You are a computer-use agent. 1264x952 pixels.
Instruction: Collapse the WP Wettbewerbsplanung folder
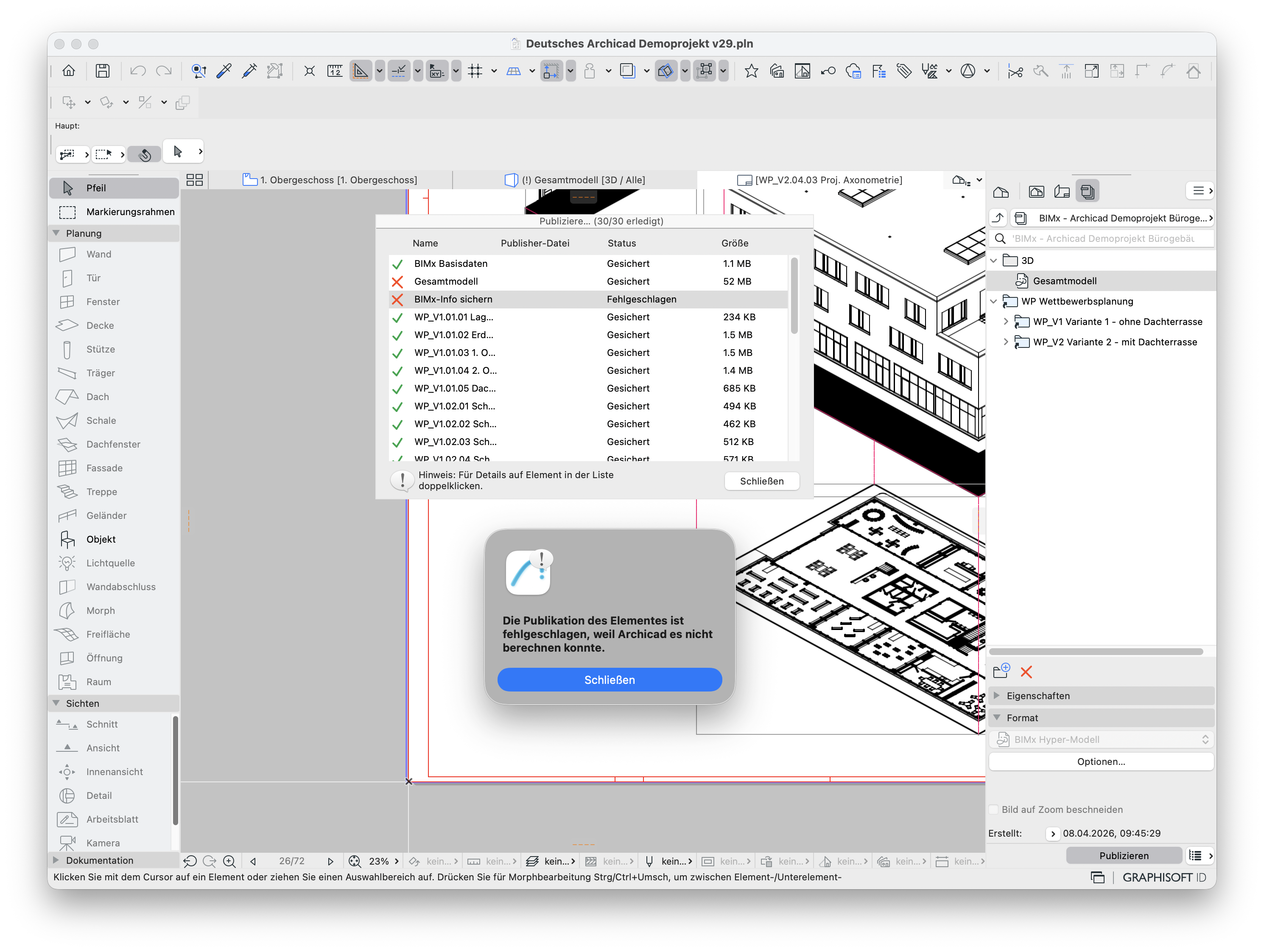(994, 301)
